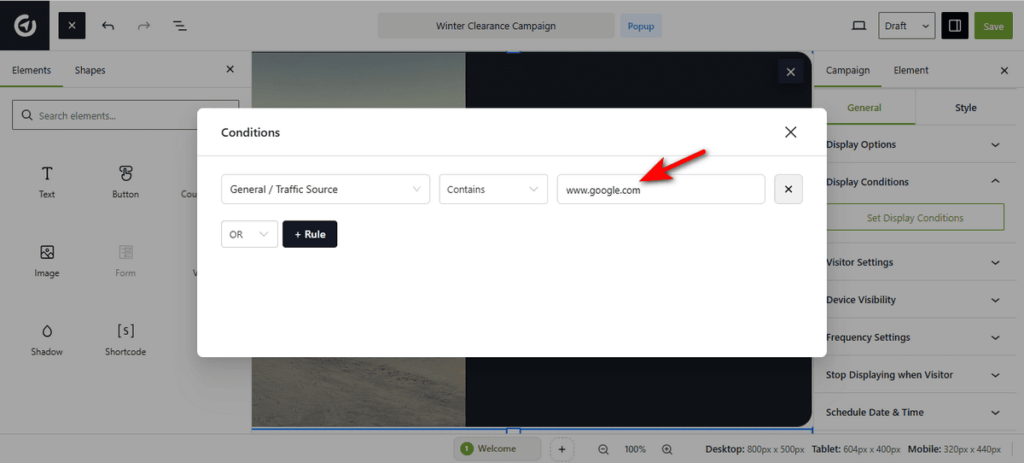The width and height of the screenshot is (1024, 463).
Task: Click the Winter Clearance Campaign title field
Action: [496, 26]
